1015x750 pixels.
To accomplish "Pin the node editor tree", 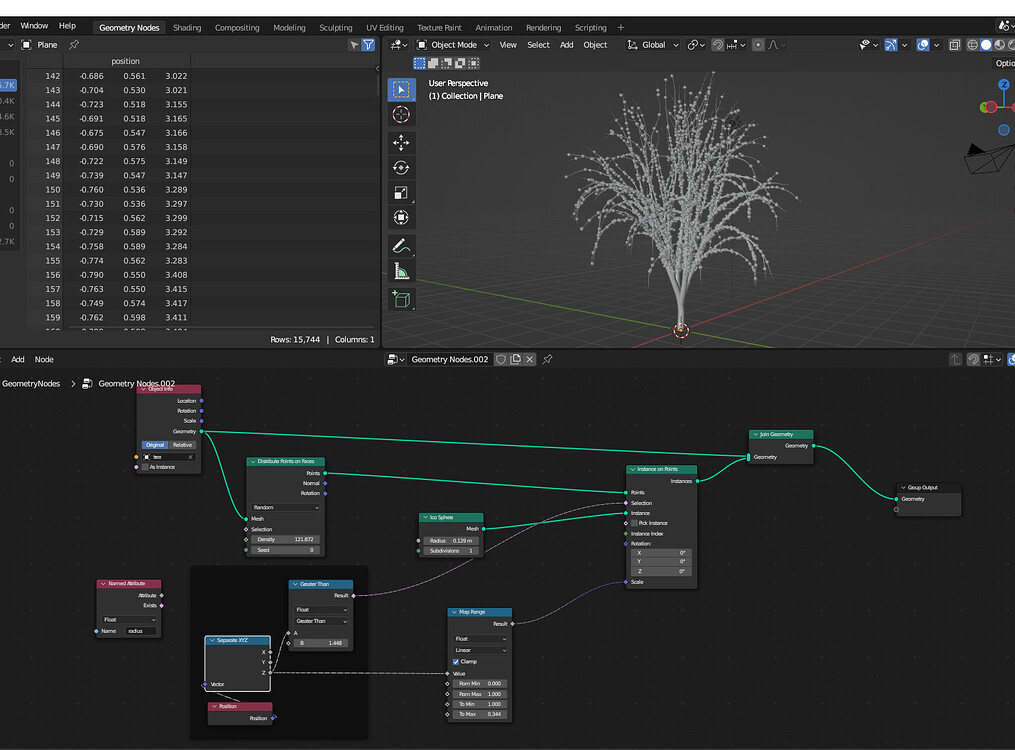I will tap(548, 359).
